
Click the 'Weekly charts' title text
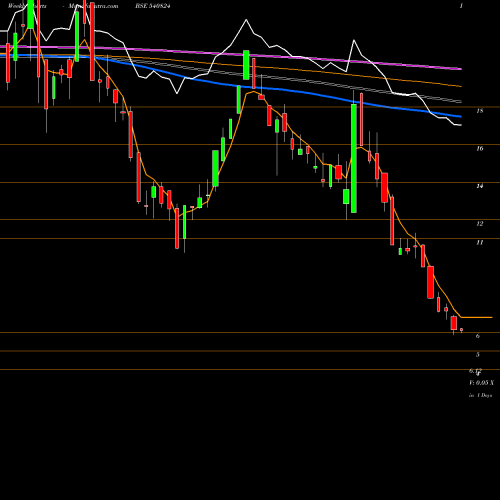pos(27,6)
